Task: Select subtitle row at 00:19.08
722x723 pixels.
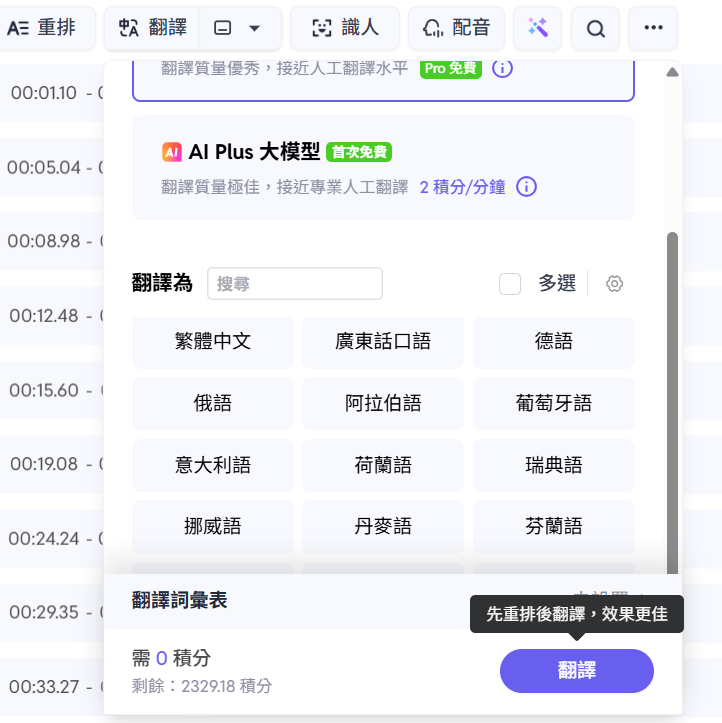Action: [52, 464]
